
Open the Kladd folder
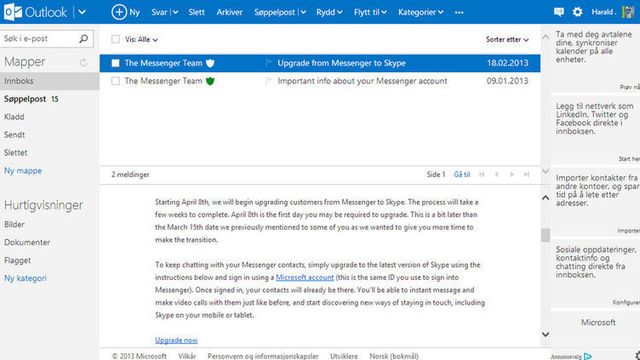[x=14, y=117]
